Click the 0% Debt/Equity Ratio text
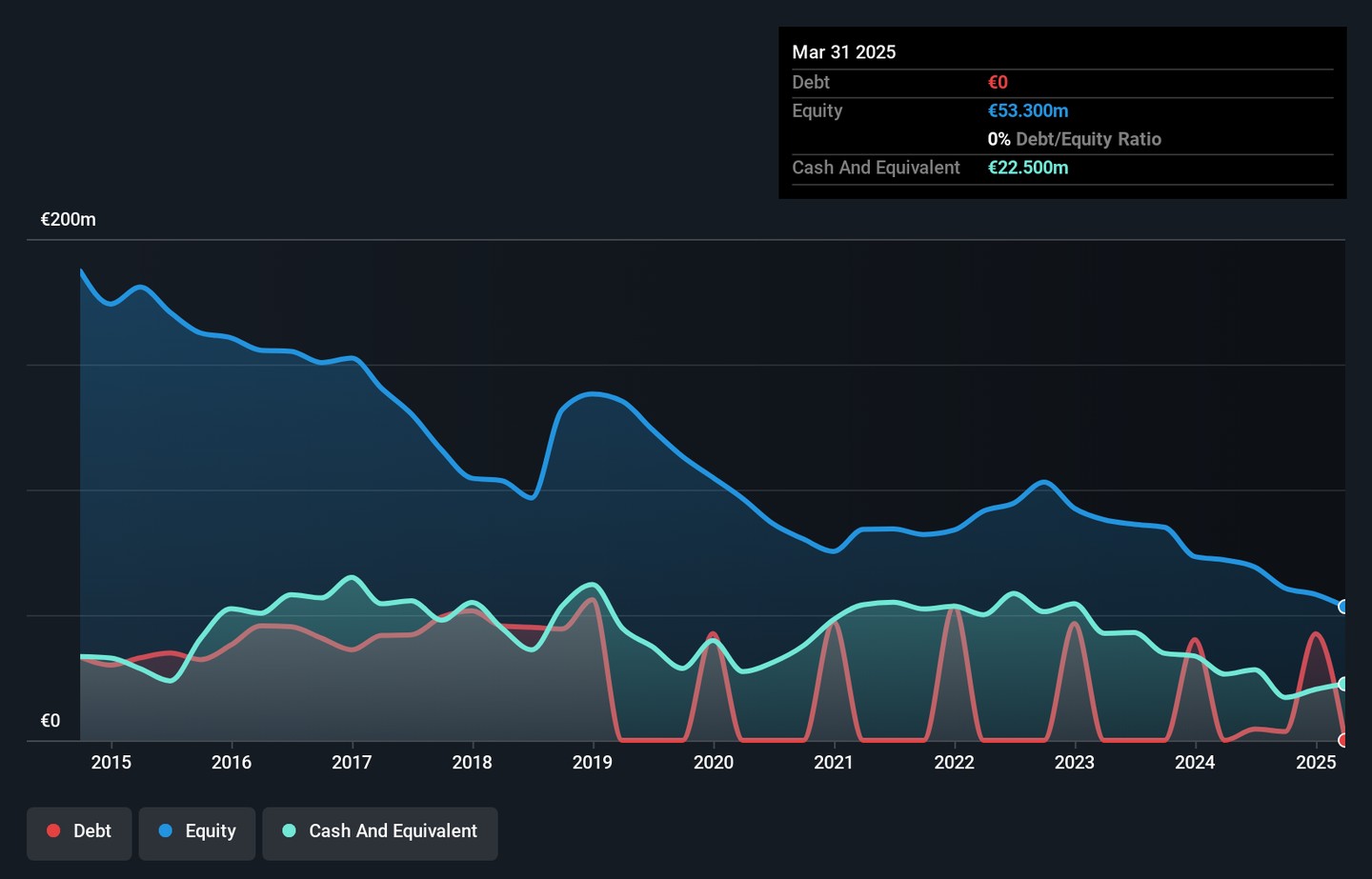This screenshot has height=879, width=1372. pos(1074,139)
